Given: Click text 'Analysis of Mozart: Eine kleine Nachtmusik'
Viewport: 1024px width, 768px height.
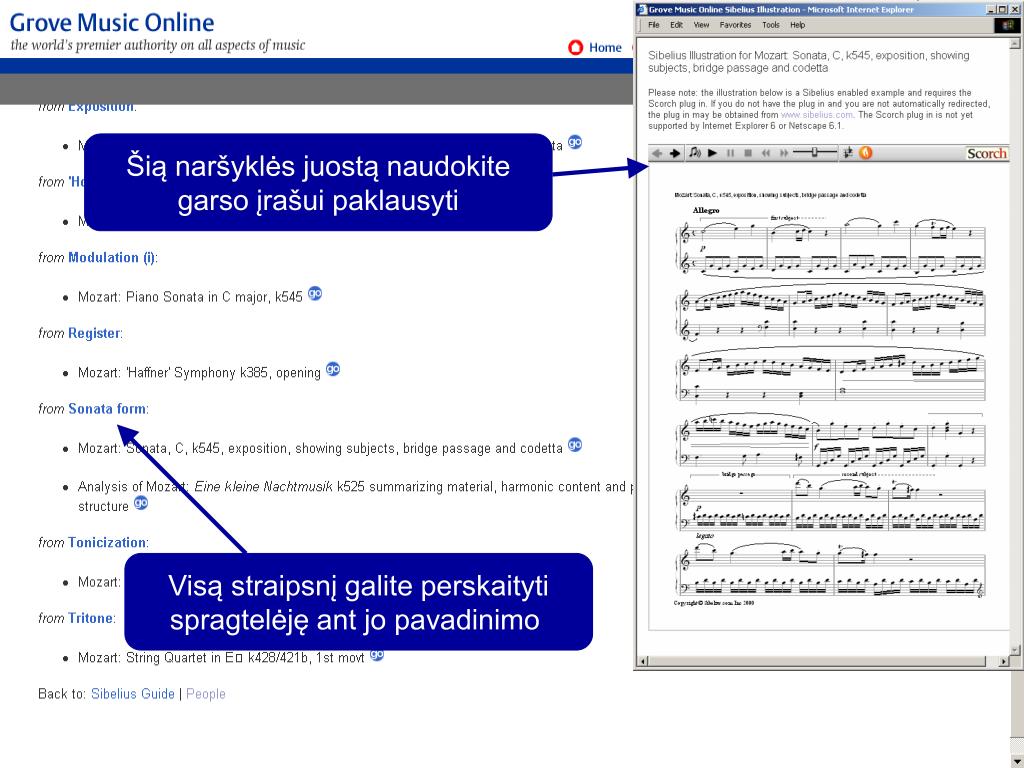Looking at the screenshot, I should pos(206,487).
